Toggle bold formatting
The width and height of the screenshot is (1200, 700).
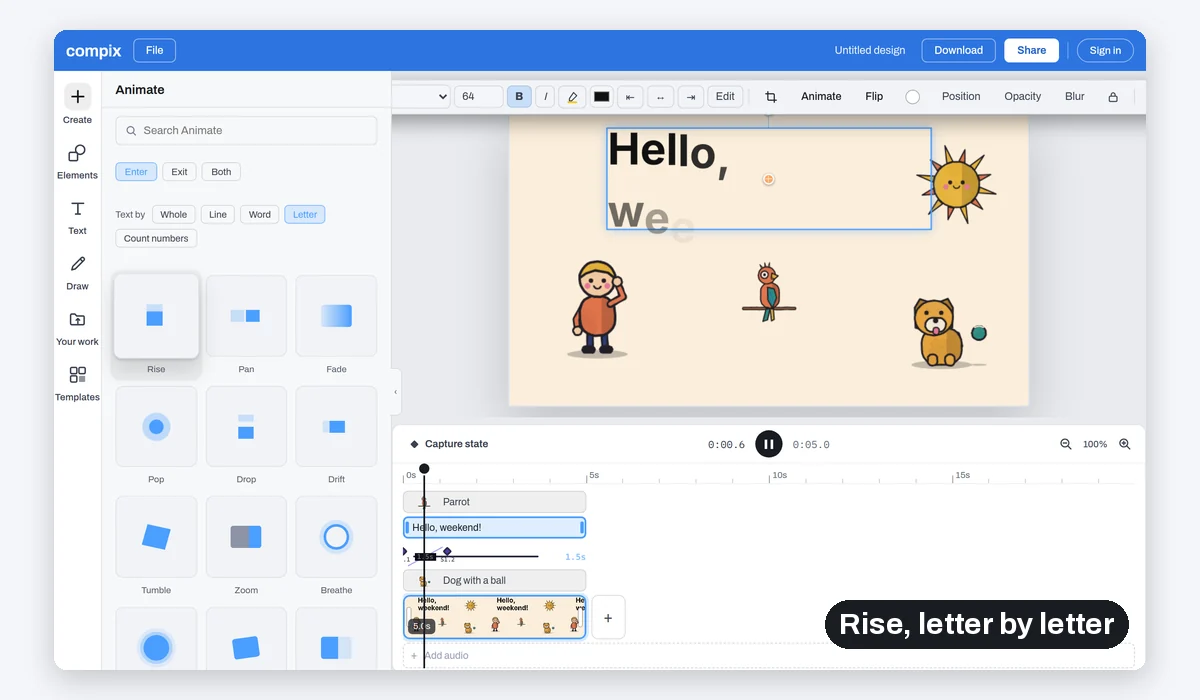point(519,97)
